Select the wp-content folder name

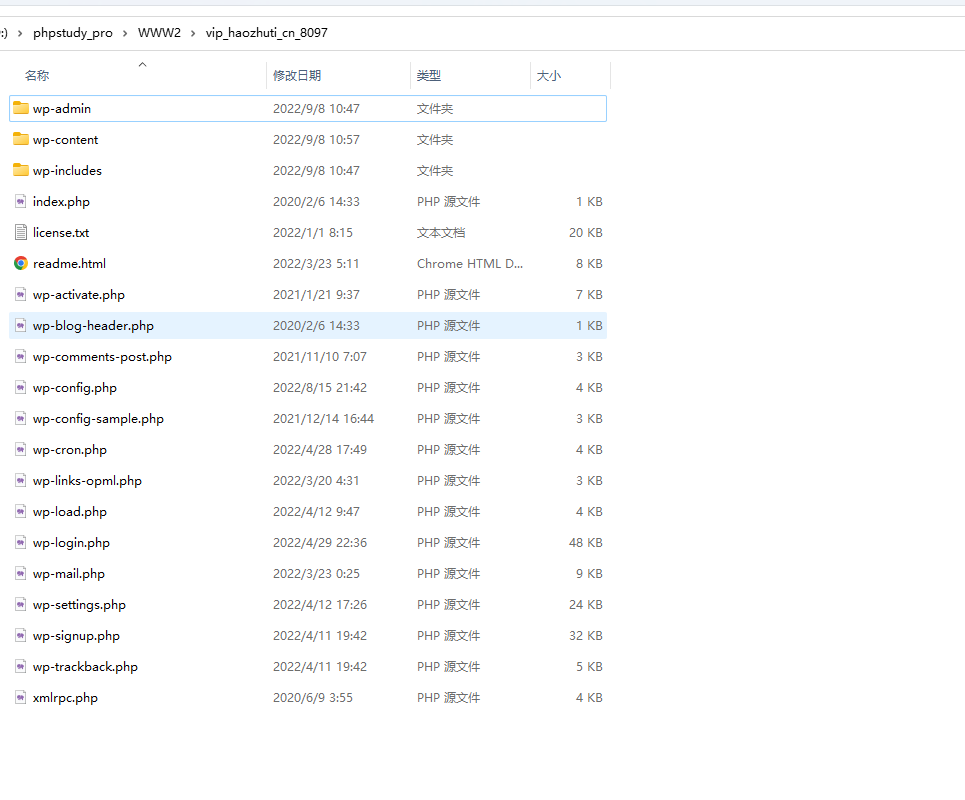pyautogui.click(x=65, y=140)
